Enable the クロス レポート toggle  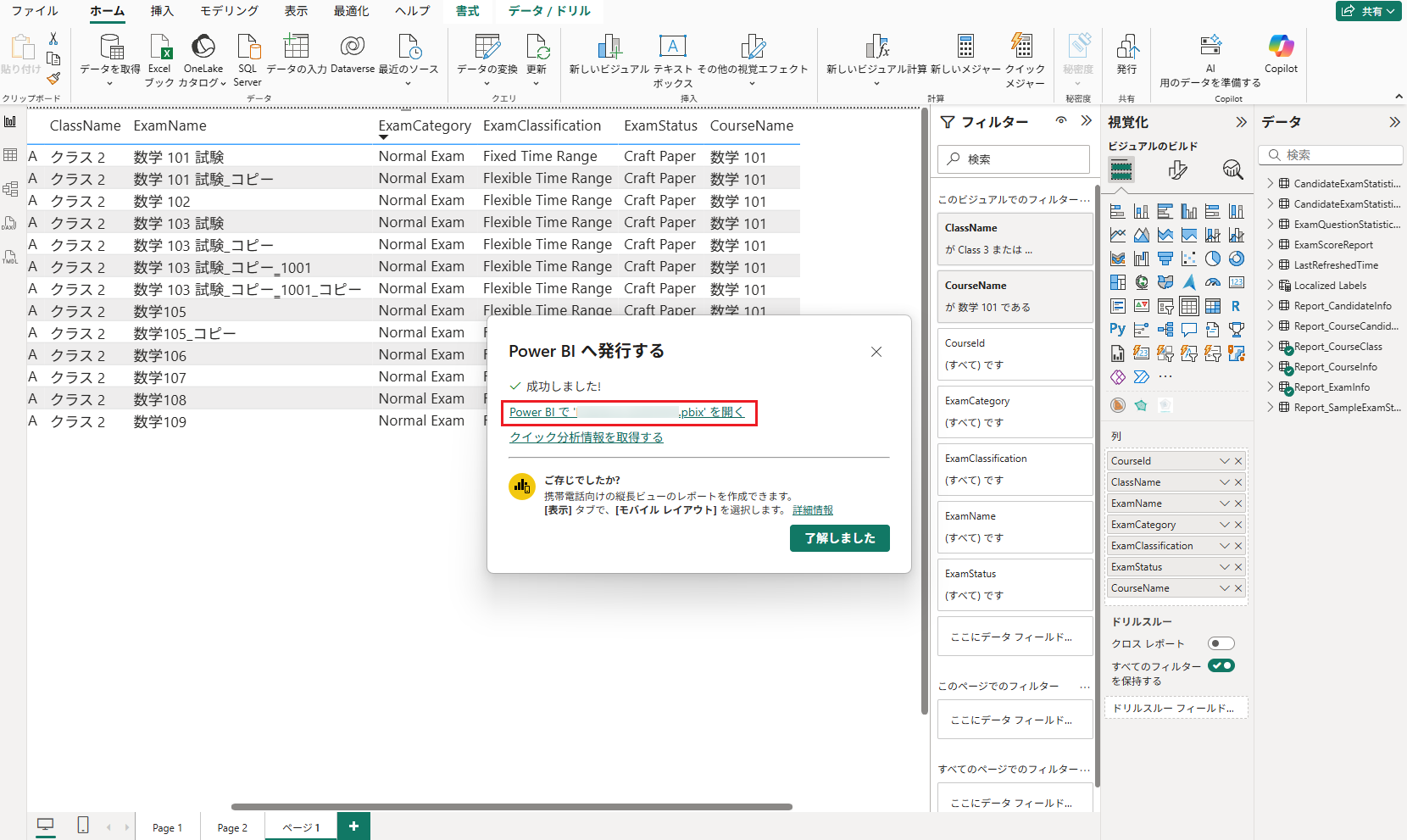coord(1221,643)
